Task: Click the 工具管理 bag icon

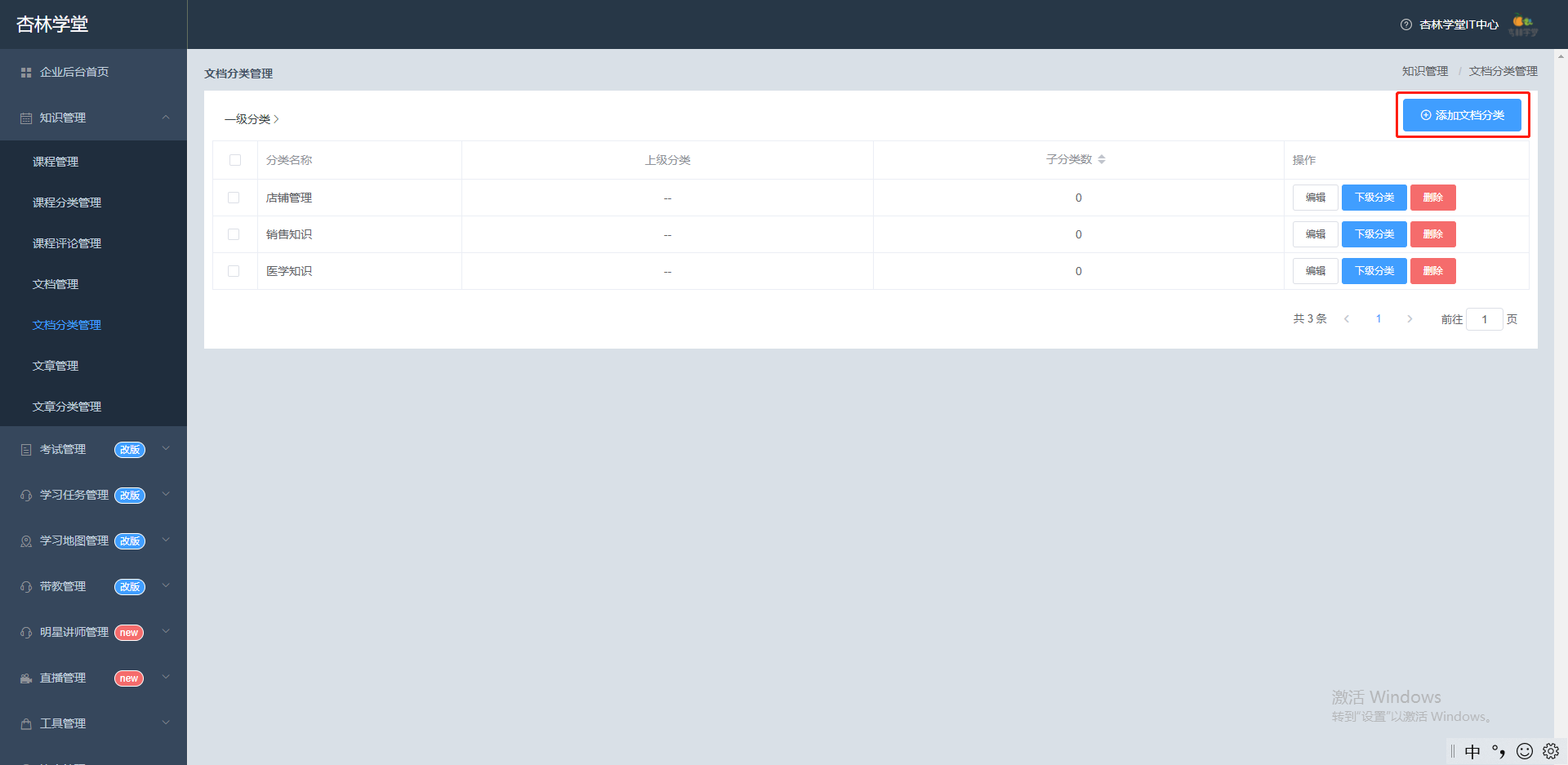Action: (26, 724)
